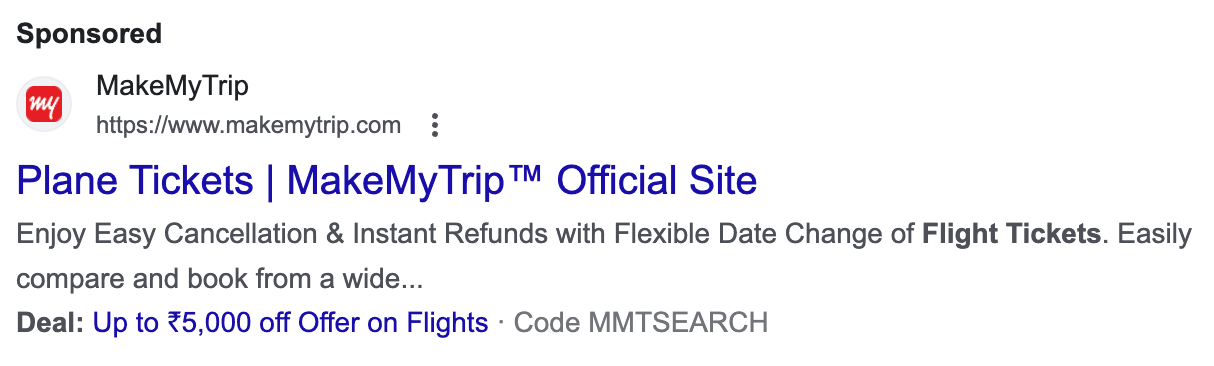Open the Up to ₹5,000 off Offer deal link
Viewport: 1214px width, 366px height.
[x=290, y=323]
